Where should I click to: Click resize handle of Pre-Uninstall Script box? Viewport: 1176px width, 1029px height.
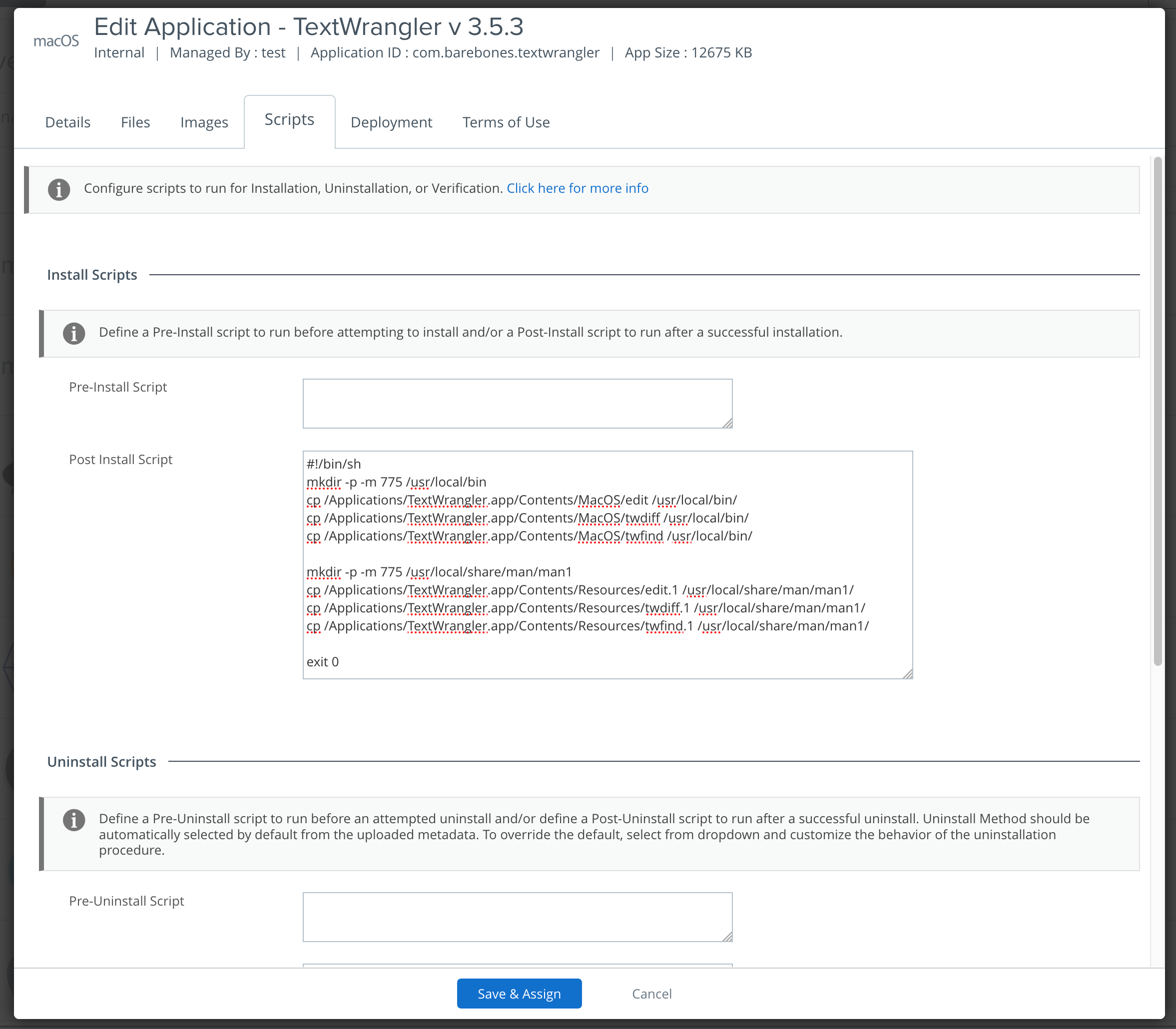point(727,937)
